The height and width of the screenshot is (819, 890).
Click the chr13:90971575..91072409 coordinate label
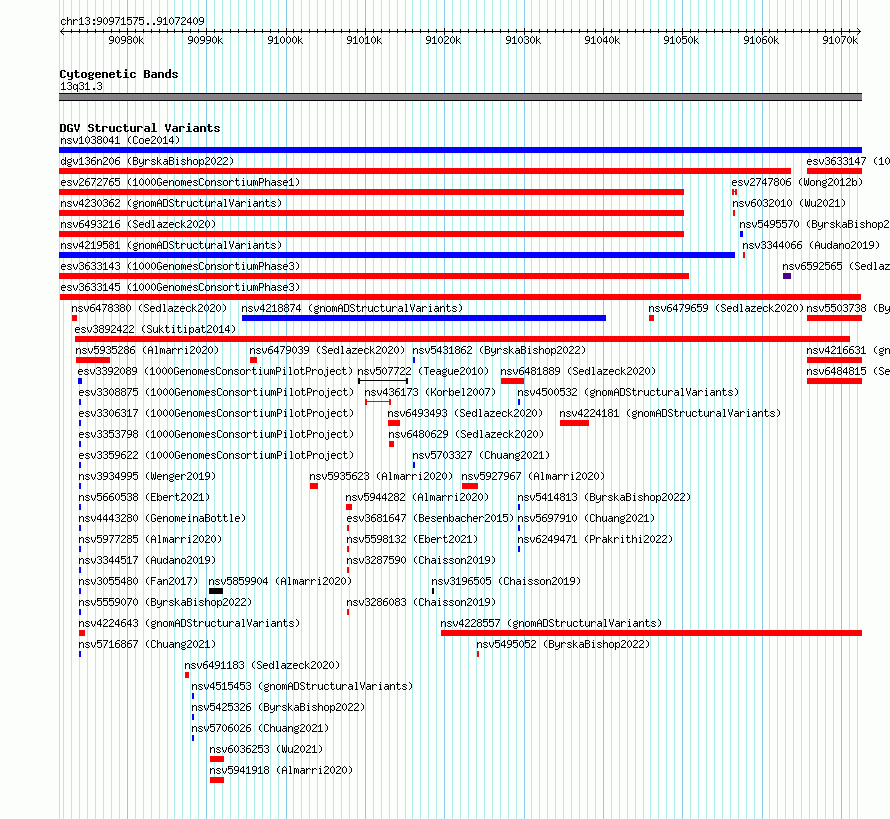pyautogui.click(x=132, y=21)
